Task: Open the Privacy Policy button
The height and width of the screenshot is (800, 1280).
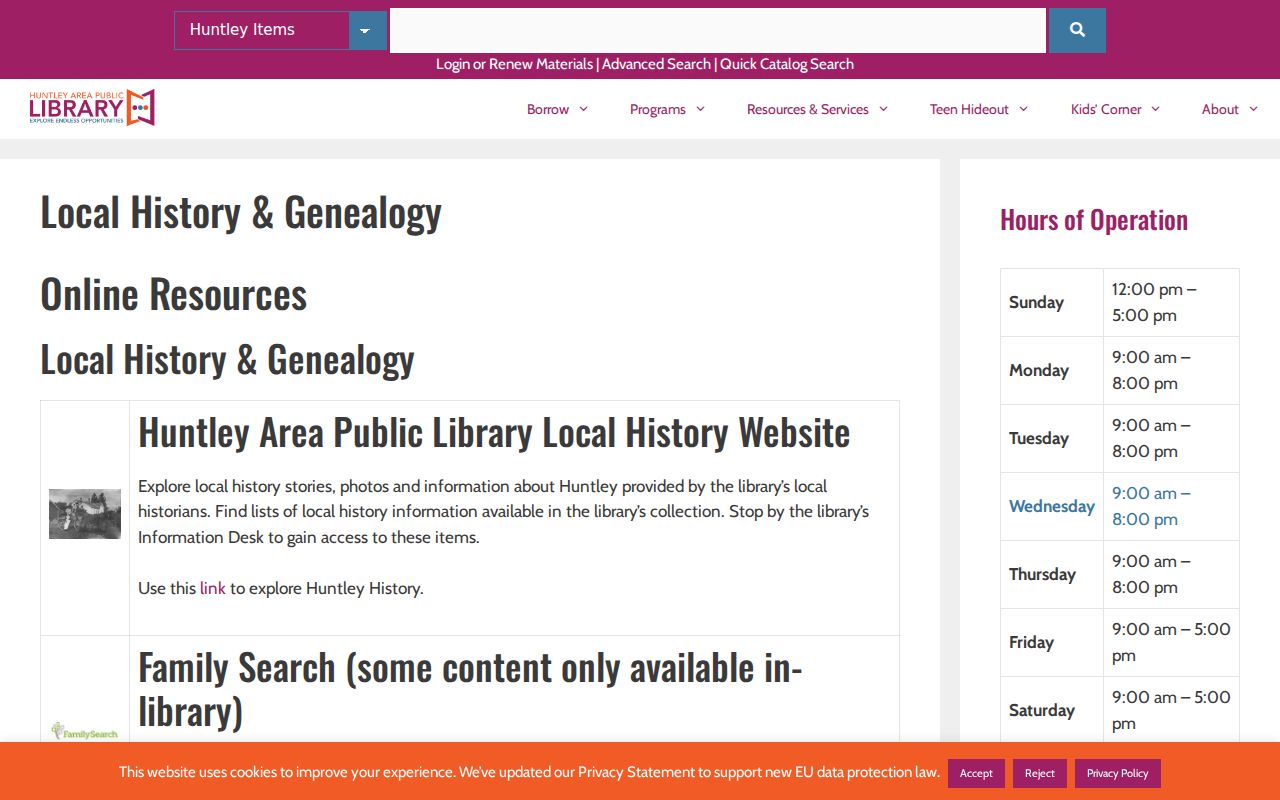Action: (1118, 773)
